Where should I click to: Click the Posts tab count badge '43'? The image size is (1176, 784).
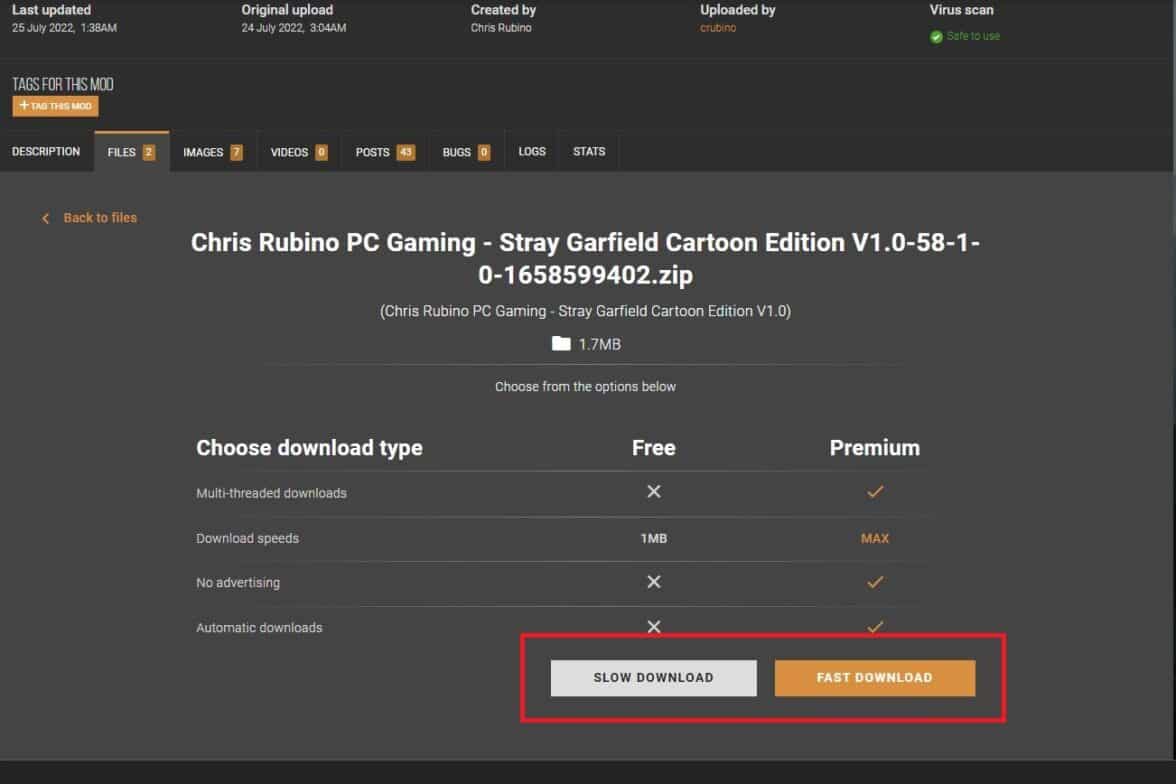[x=406, y=152]
